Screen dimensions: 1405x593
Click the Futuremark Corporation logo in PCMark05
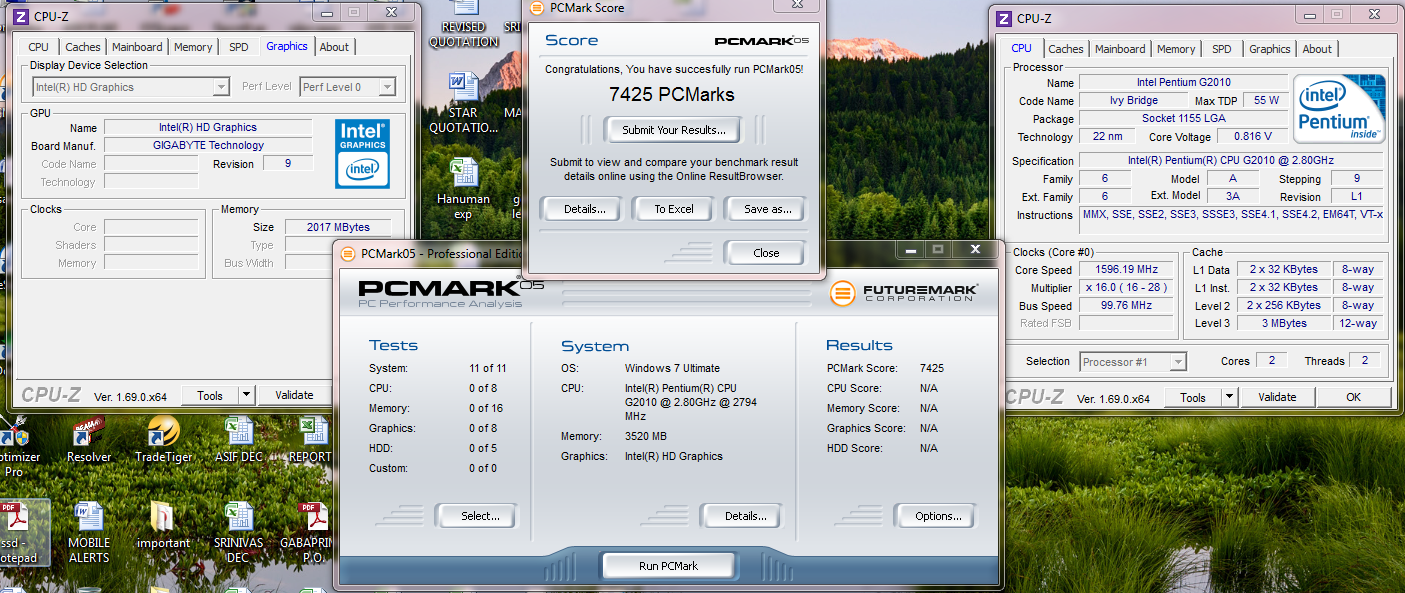tap(904, 293)
